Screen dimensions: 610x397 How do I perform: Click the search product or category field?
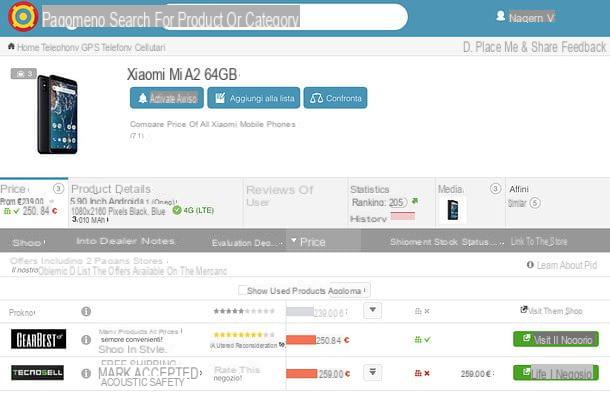click(x=224, y=18)
